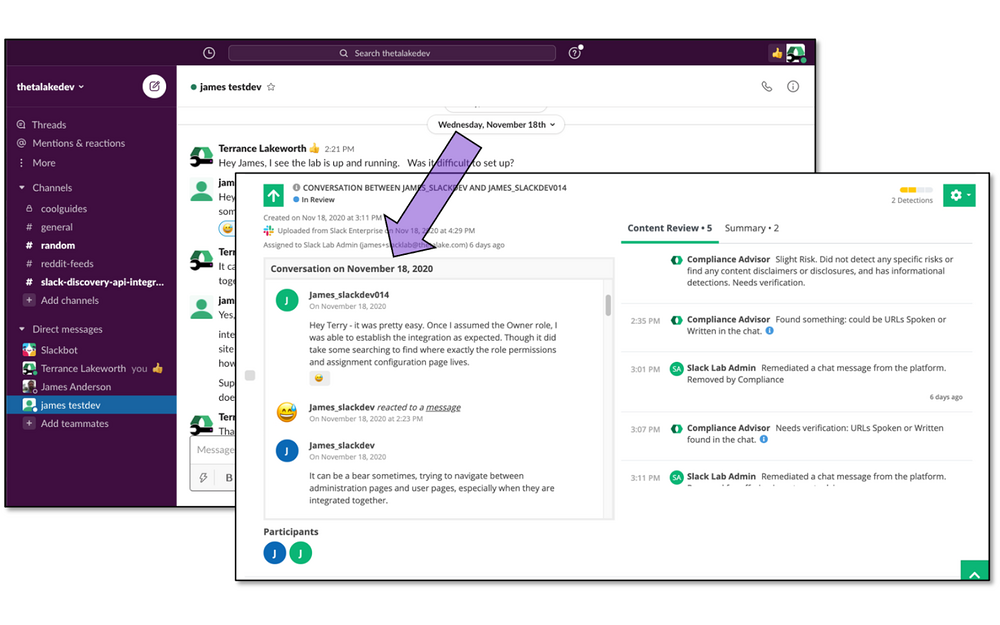Click More in the Slack sidebar
1000x625 pixels.
43,163
